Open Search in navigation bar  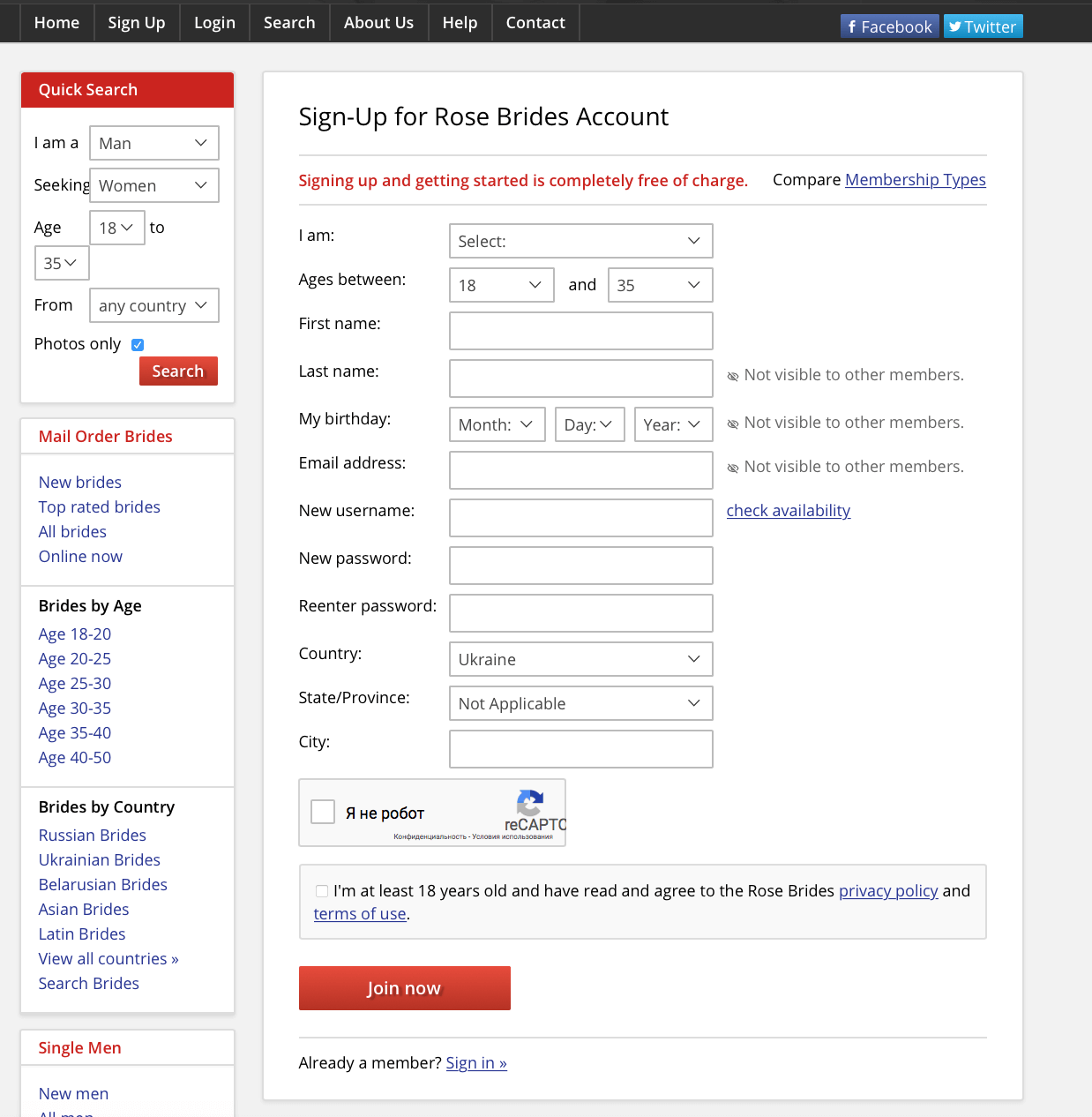[289, 23]
